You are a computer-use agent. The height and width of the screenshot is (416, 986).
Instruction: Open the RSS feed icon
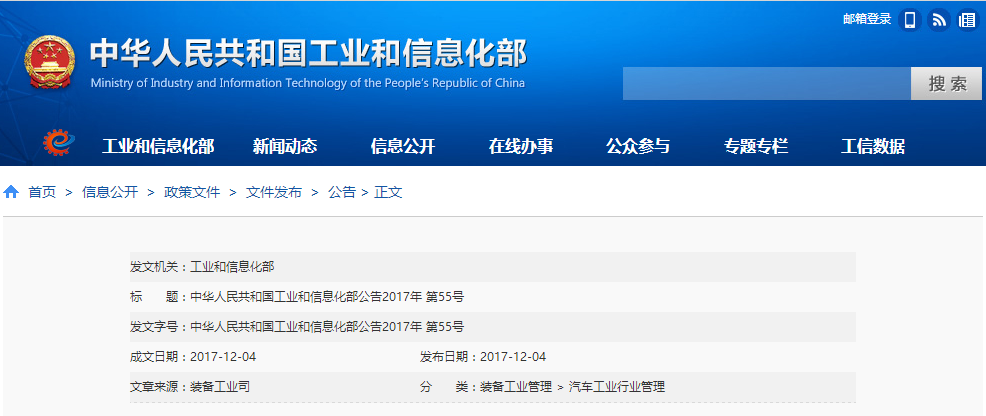938,20
